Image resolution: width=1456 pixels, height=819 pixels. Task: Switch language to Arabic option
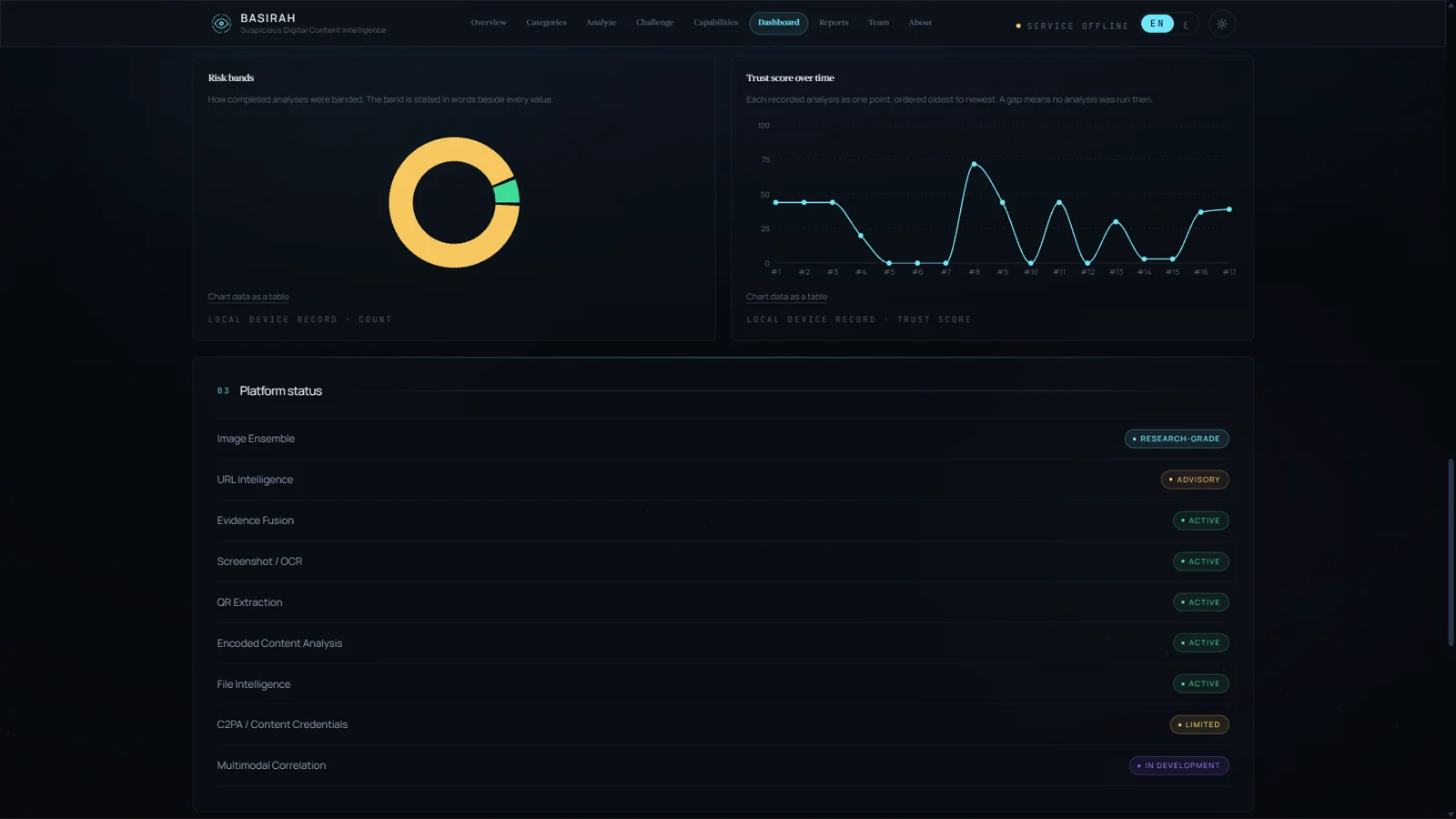1186,25
